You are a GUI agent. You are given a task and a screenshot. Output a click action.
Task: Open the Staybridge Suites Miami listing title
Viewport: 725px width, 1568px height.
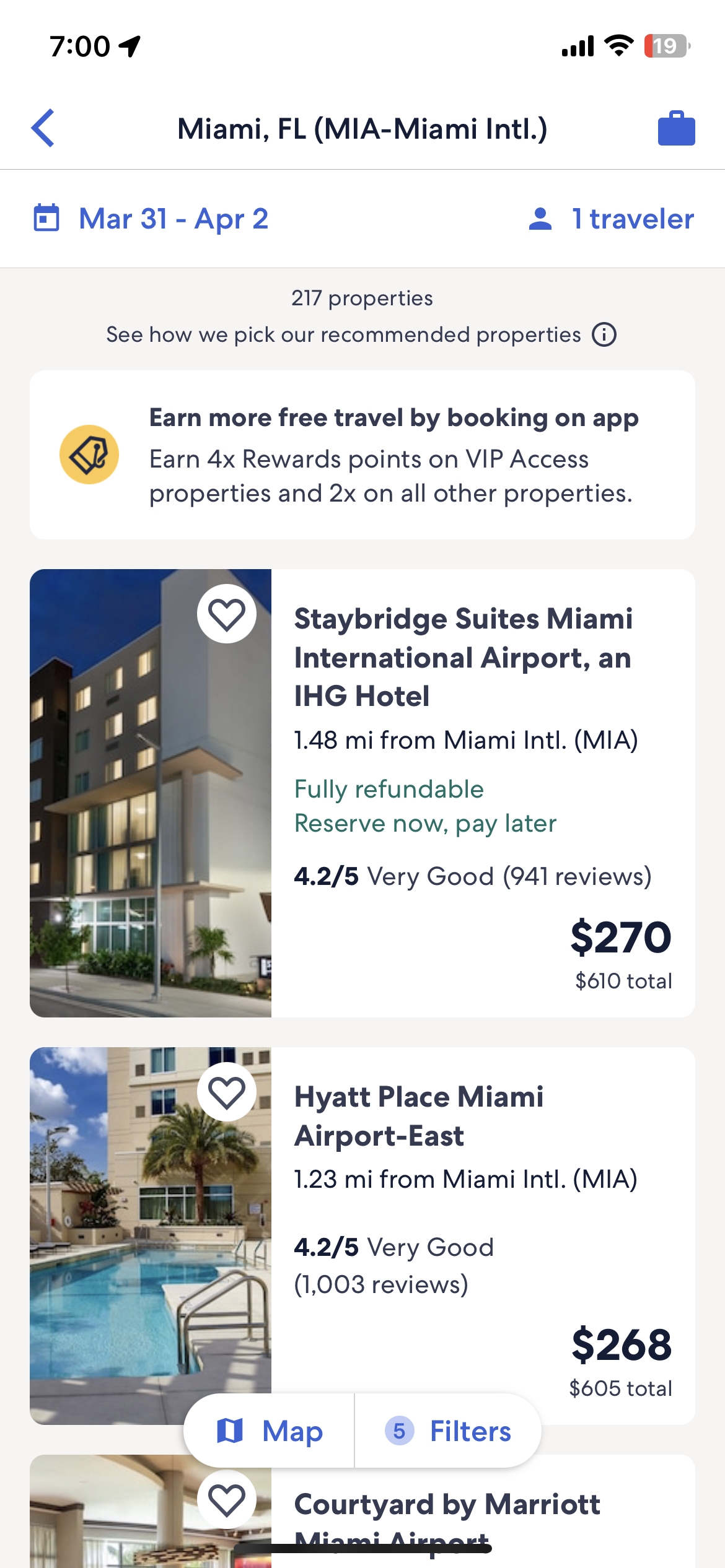[463, 657]
